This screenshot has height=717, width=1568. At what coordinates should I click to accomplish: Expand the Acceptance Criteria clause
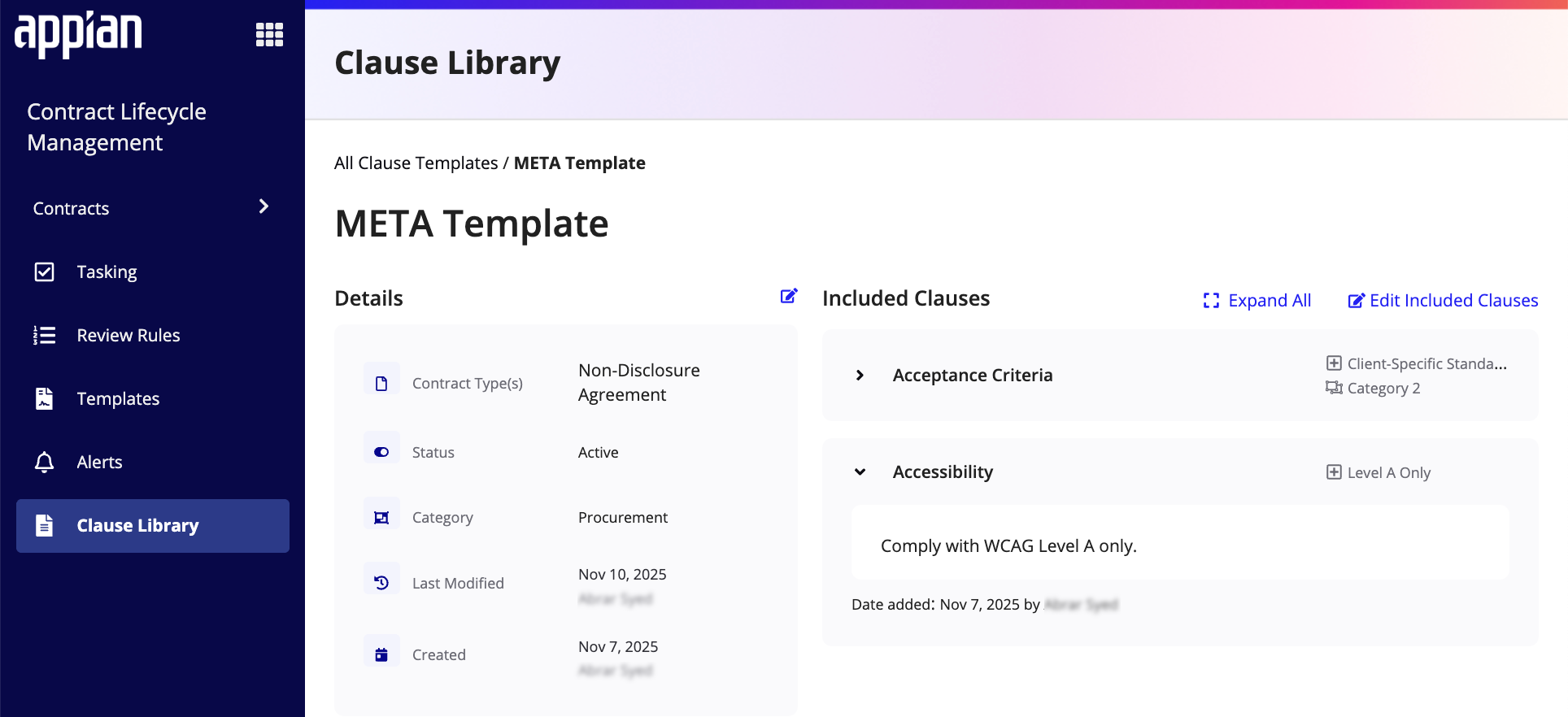tap(860, 375)
